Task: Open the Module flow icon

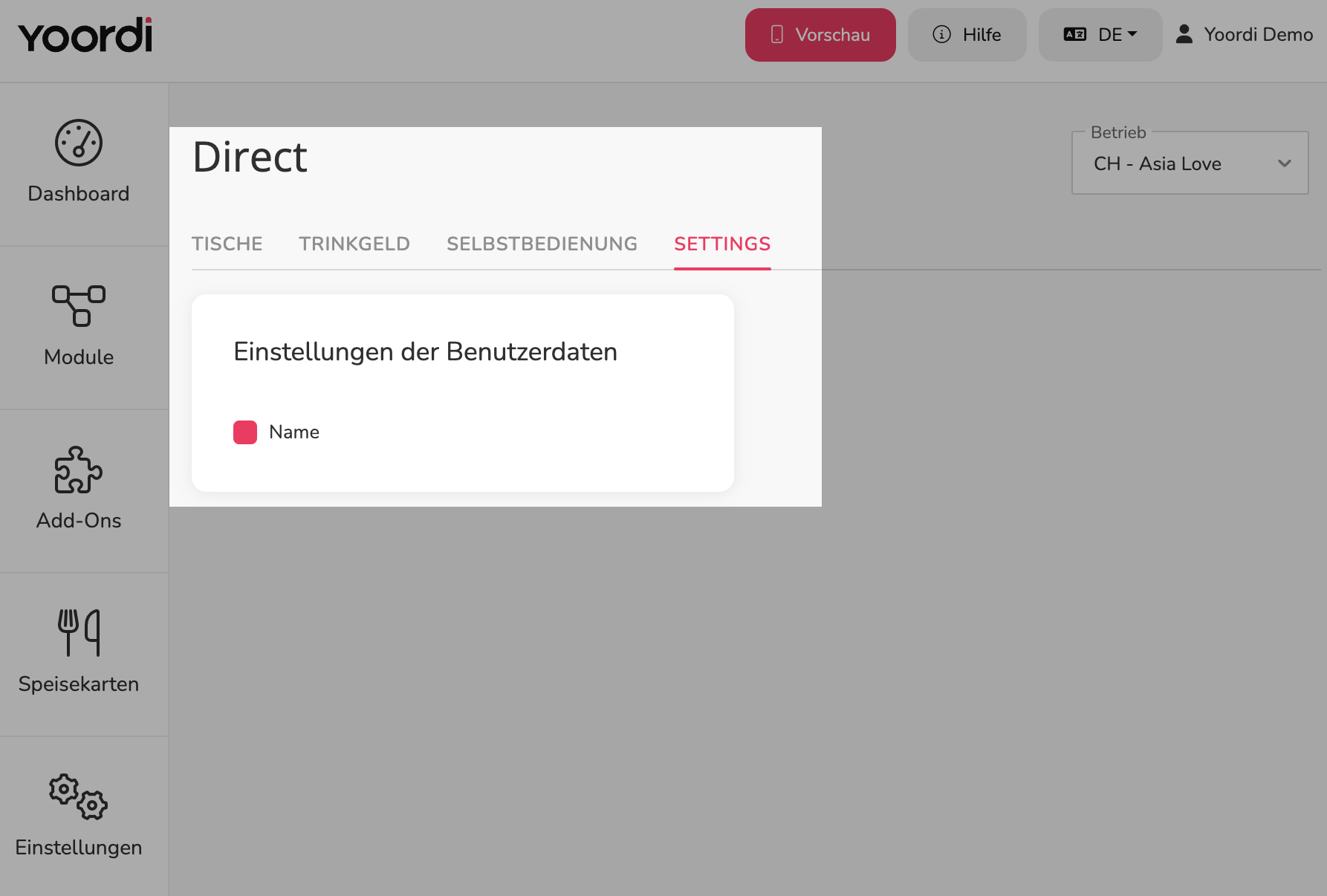Action: click(x=79, y=306)
